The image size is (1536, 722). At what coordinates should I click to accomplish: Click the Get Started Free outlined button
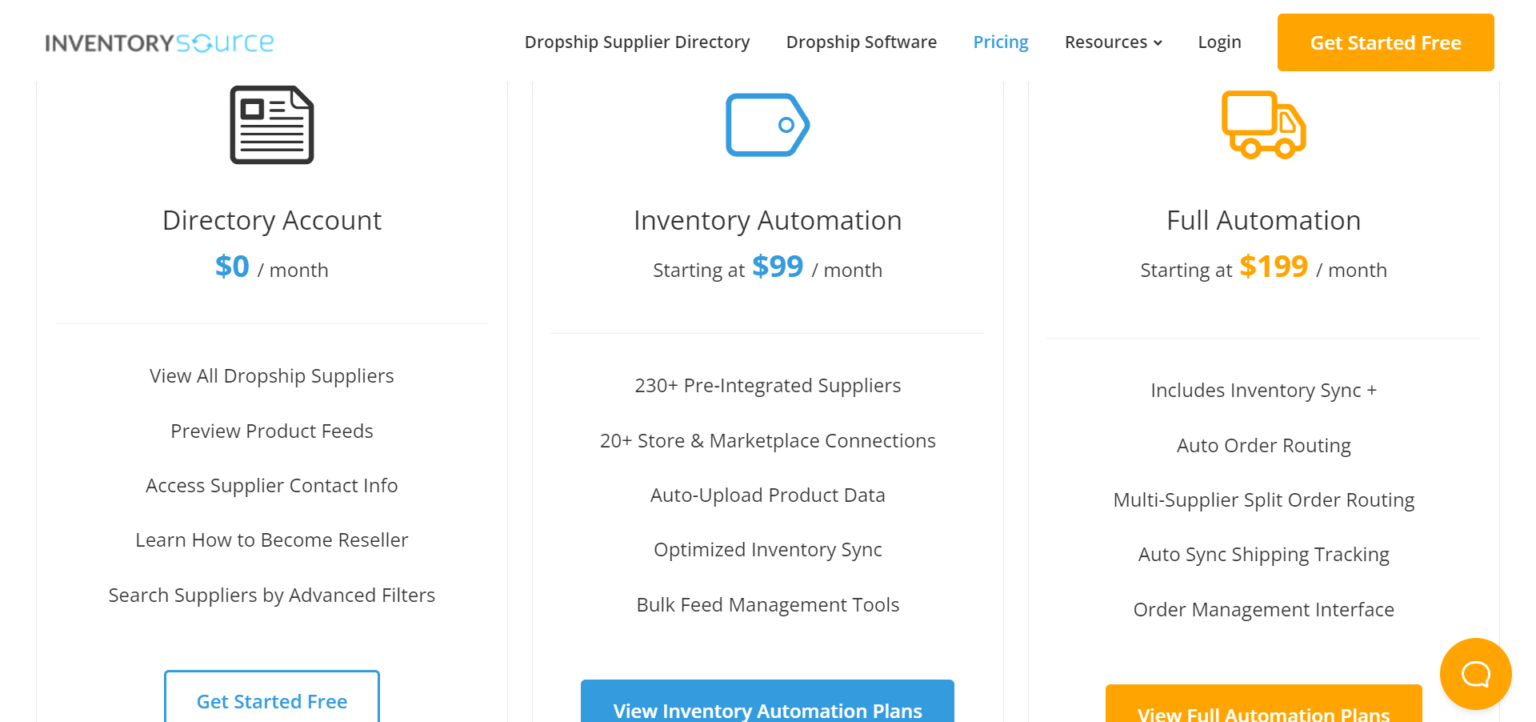click(271, 701)
